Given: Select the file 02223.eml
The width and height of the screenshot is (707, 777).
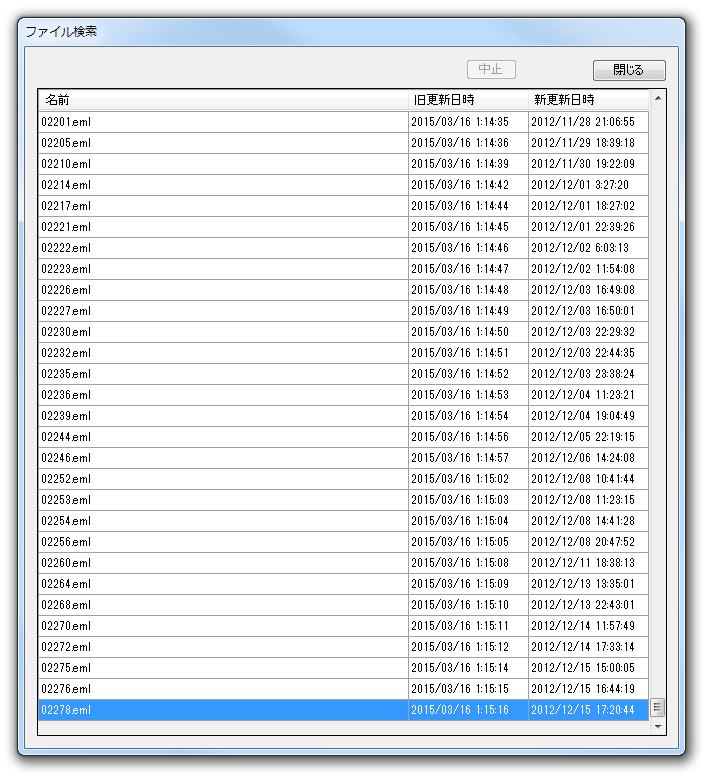Looking at the screenshot, I should point(343,269).
